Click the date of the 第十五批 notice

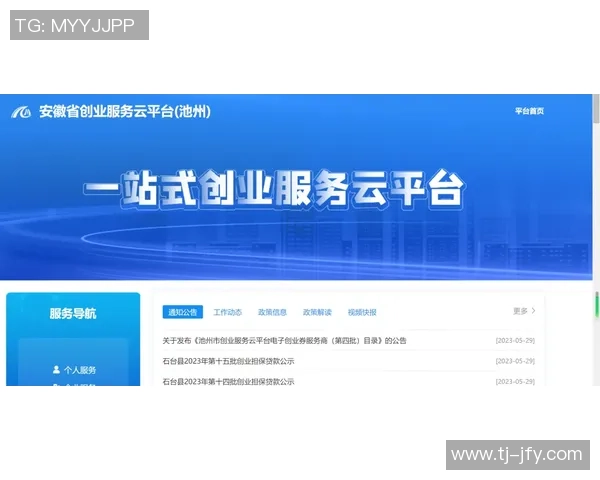click(515, 361)
